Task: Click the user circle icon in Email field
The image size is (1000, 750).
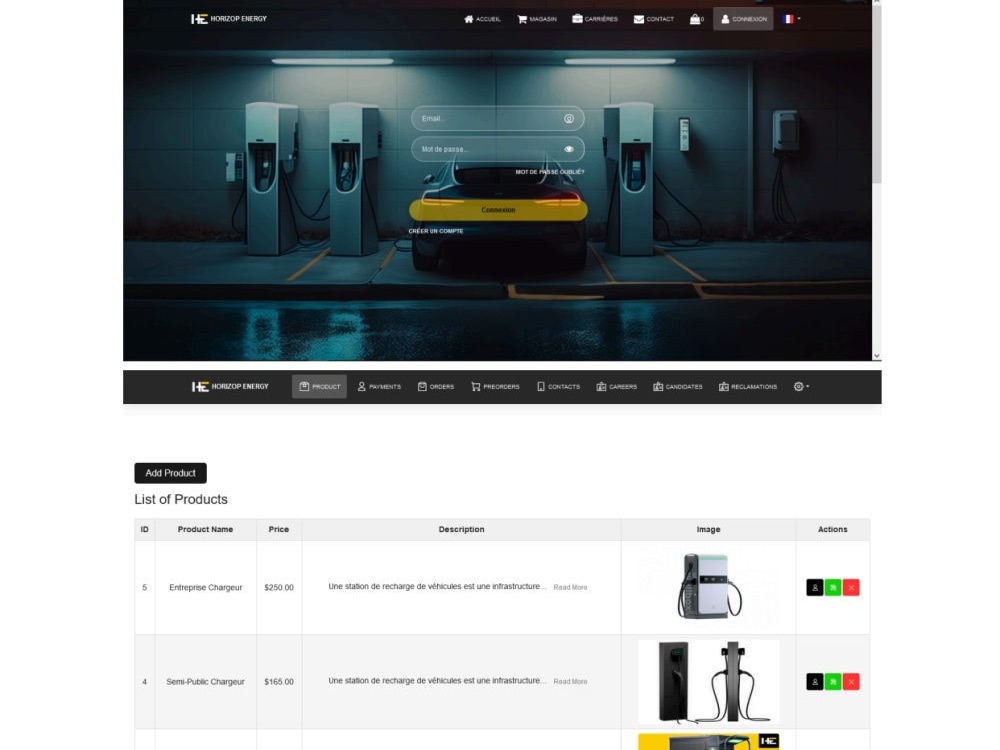Action: (569, 119)
